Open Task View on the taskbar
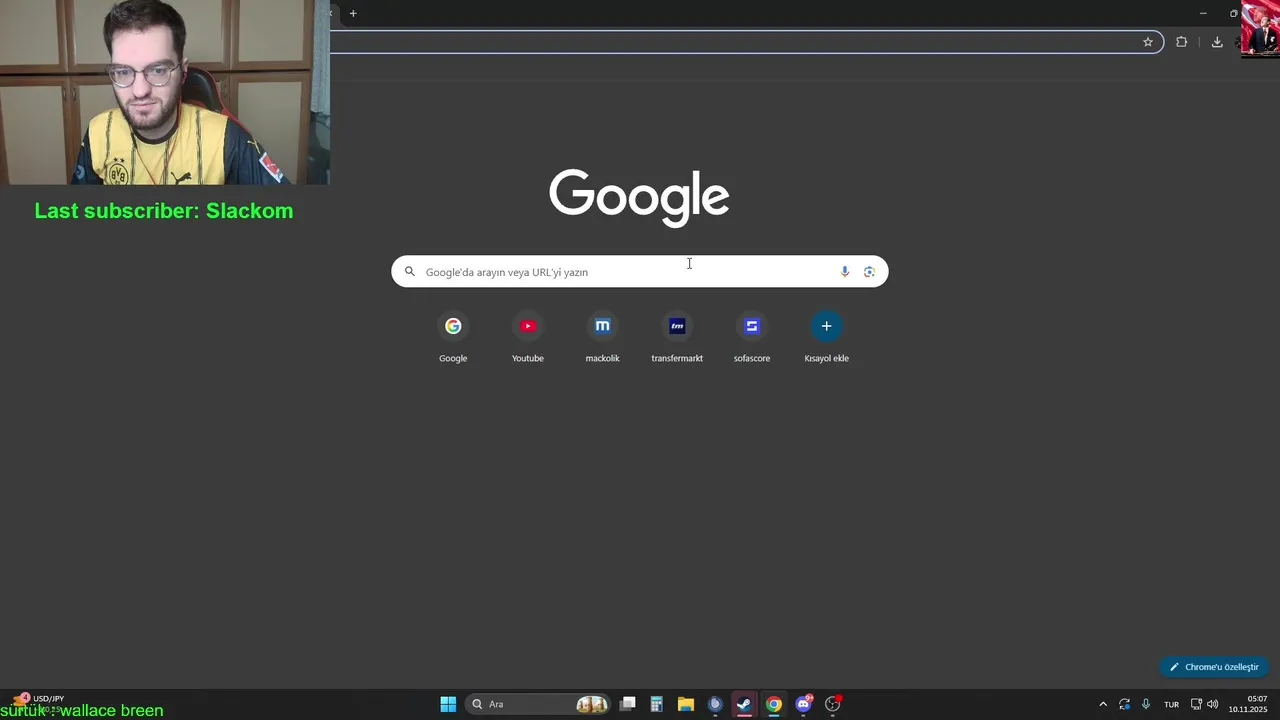The width and height of the screenshot is (1280, 720). pyautogui.click(x=628, y=704)
